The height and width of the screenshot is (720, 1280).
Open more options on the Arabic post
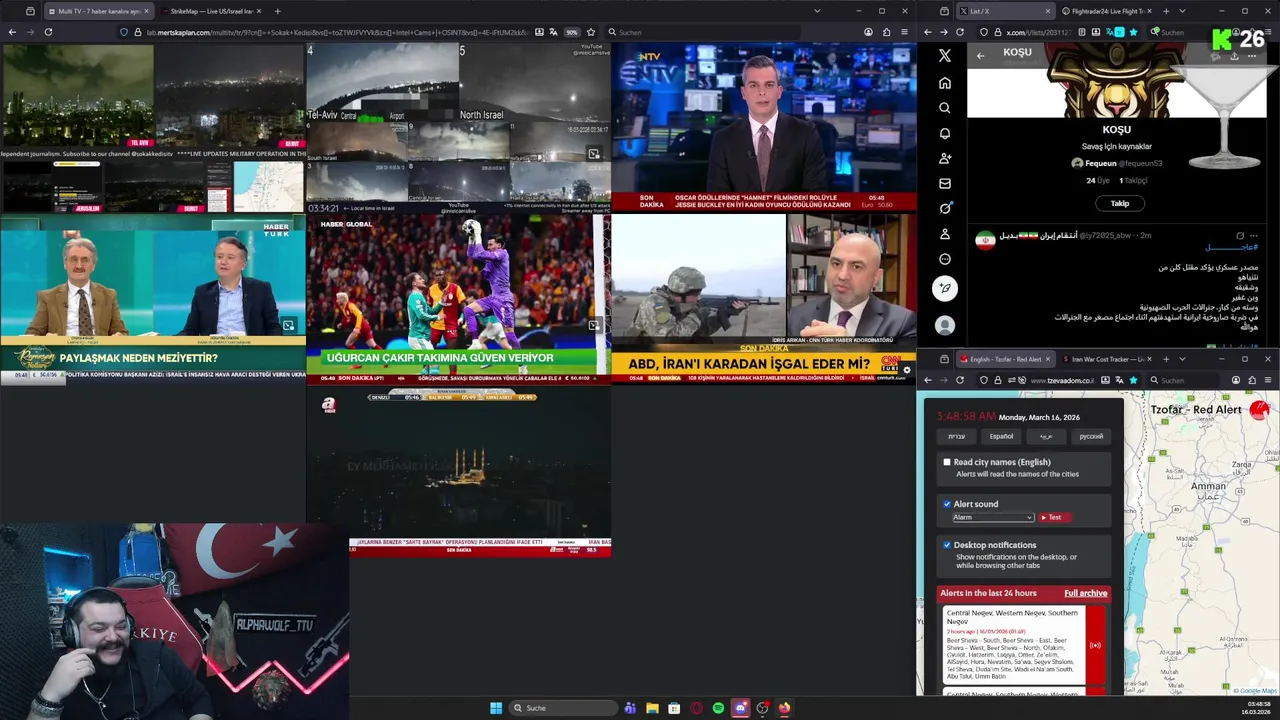(x=1254, y=236)
